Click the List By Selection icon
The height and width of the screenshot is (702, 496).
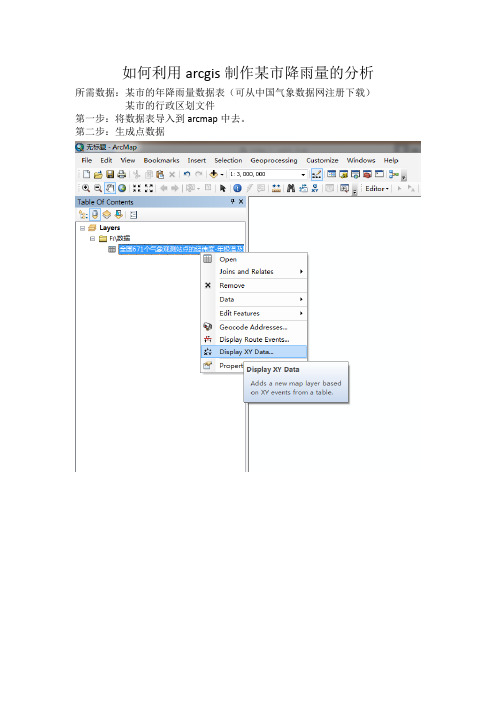118,215
